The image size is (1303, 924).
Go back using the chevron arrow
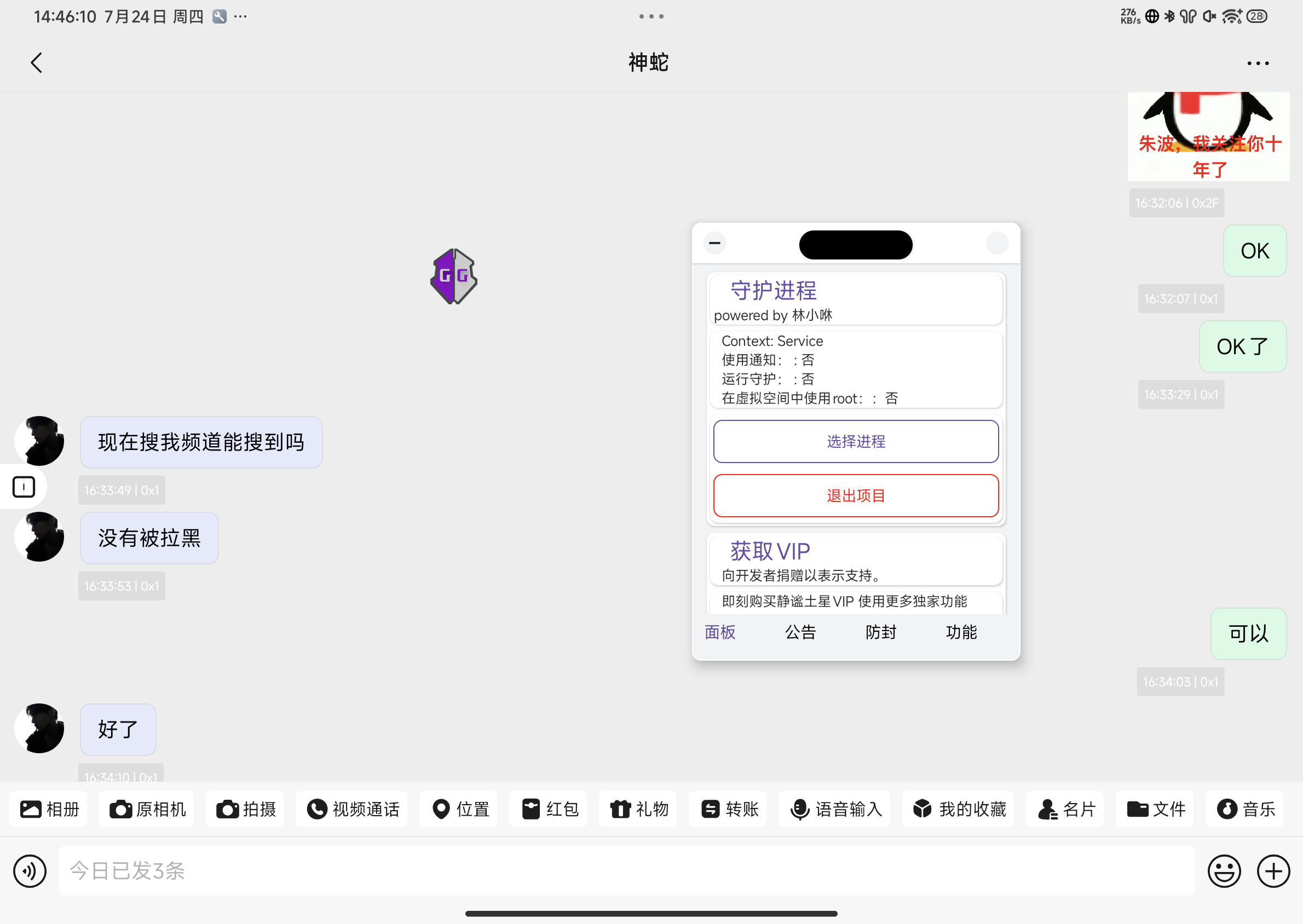[x=37, y=62]
